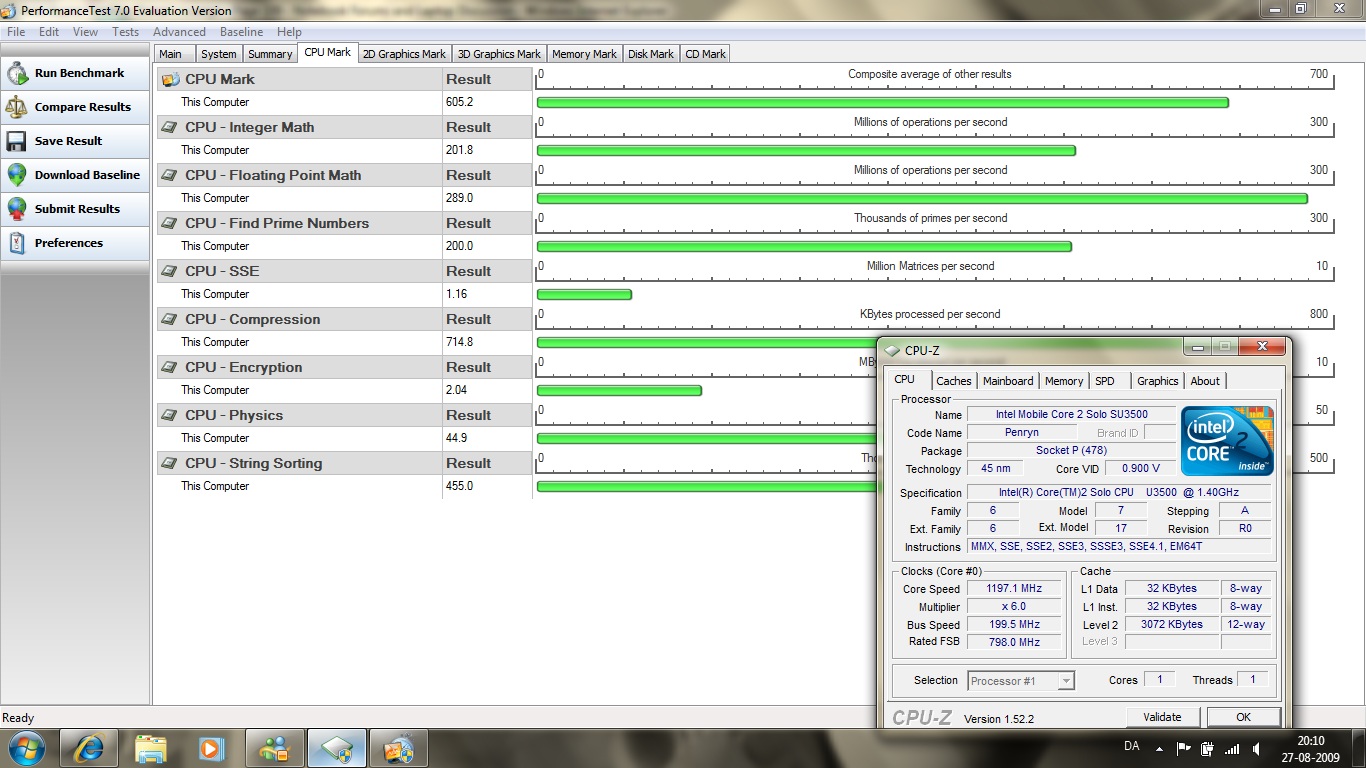Click the chip icon beside CPU - Floating Point Math

170,175
